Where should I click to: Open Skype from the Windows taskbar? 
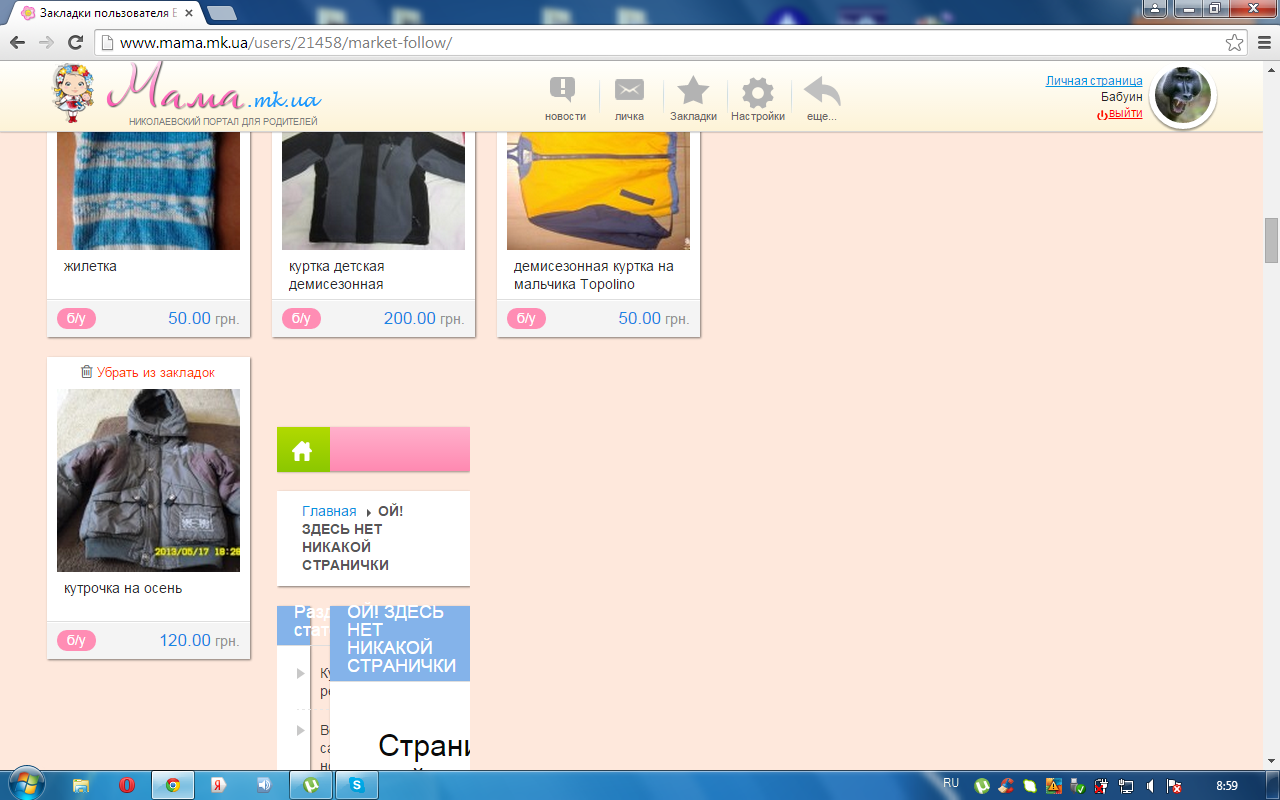[x=357, y=785]
